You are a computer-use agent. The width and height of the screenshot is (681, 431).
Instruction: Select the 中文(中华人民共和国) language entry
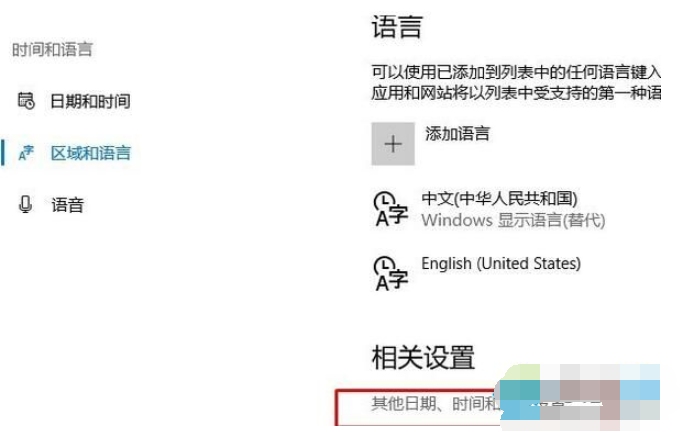(x=499, y=199)
